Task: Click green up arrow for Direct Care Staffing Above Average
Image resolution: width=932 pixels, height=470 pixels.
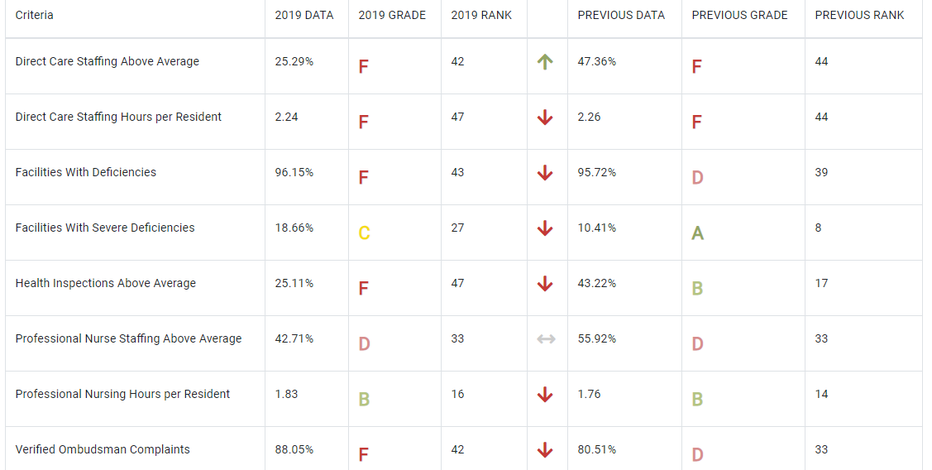Action: 545,62
